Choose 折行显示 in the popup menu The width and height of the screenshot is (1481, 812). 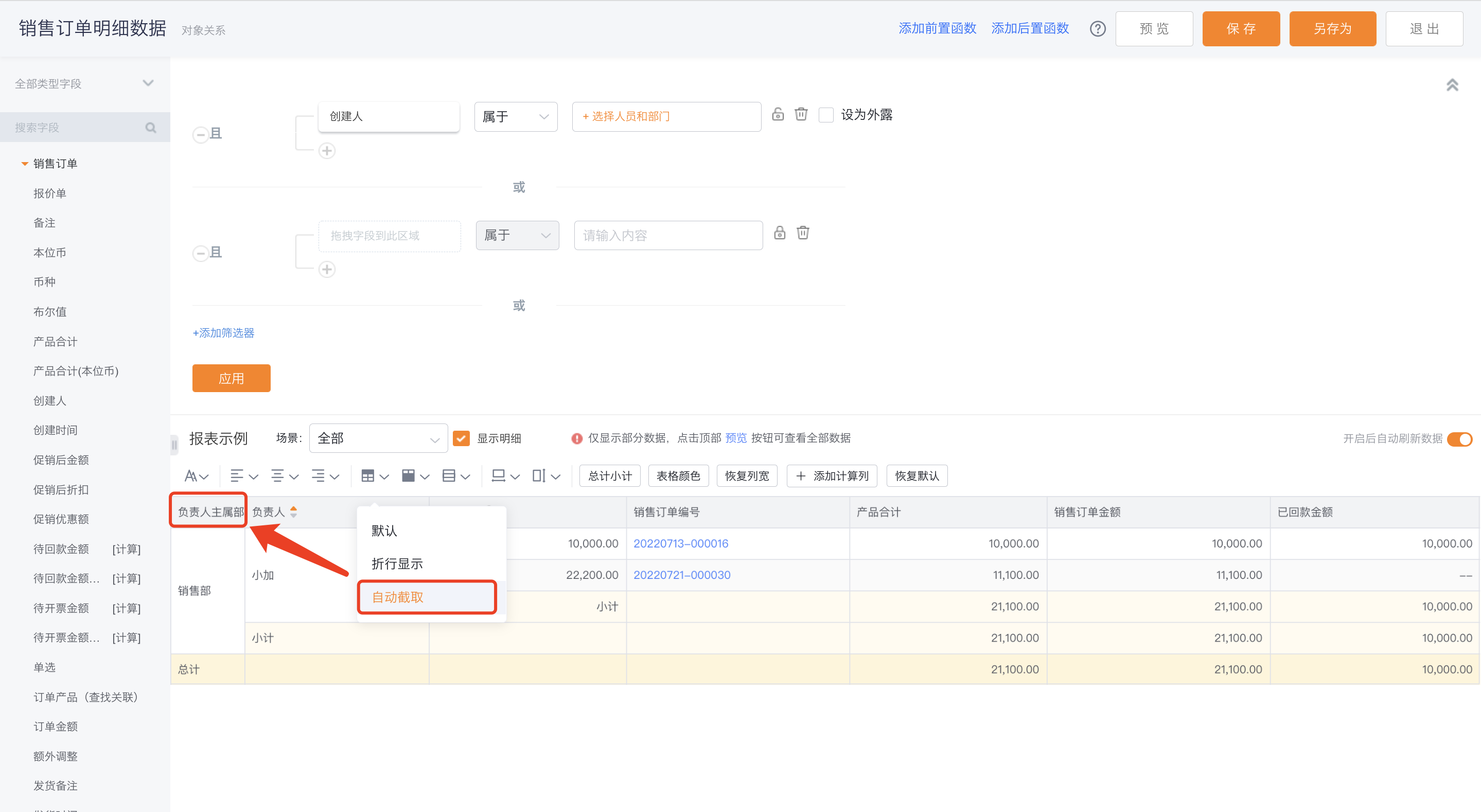[x=397, y=564]
